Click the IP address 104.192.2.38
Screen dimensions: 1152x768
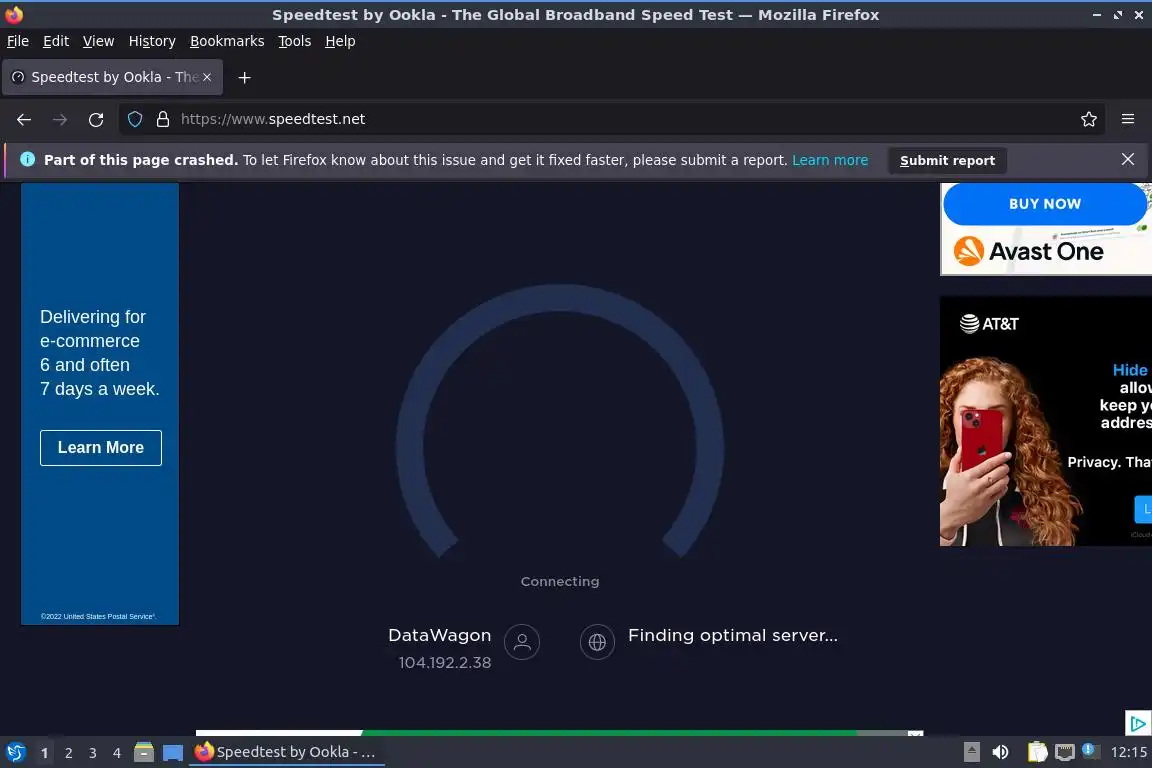(444, 662)
